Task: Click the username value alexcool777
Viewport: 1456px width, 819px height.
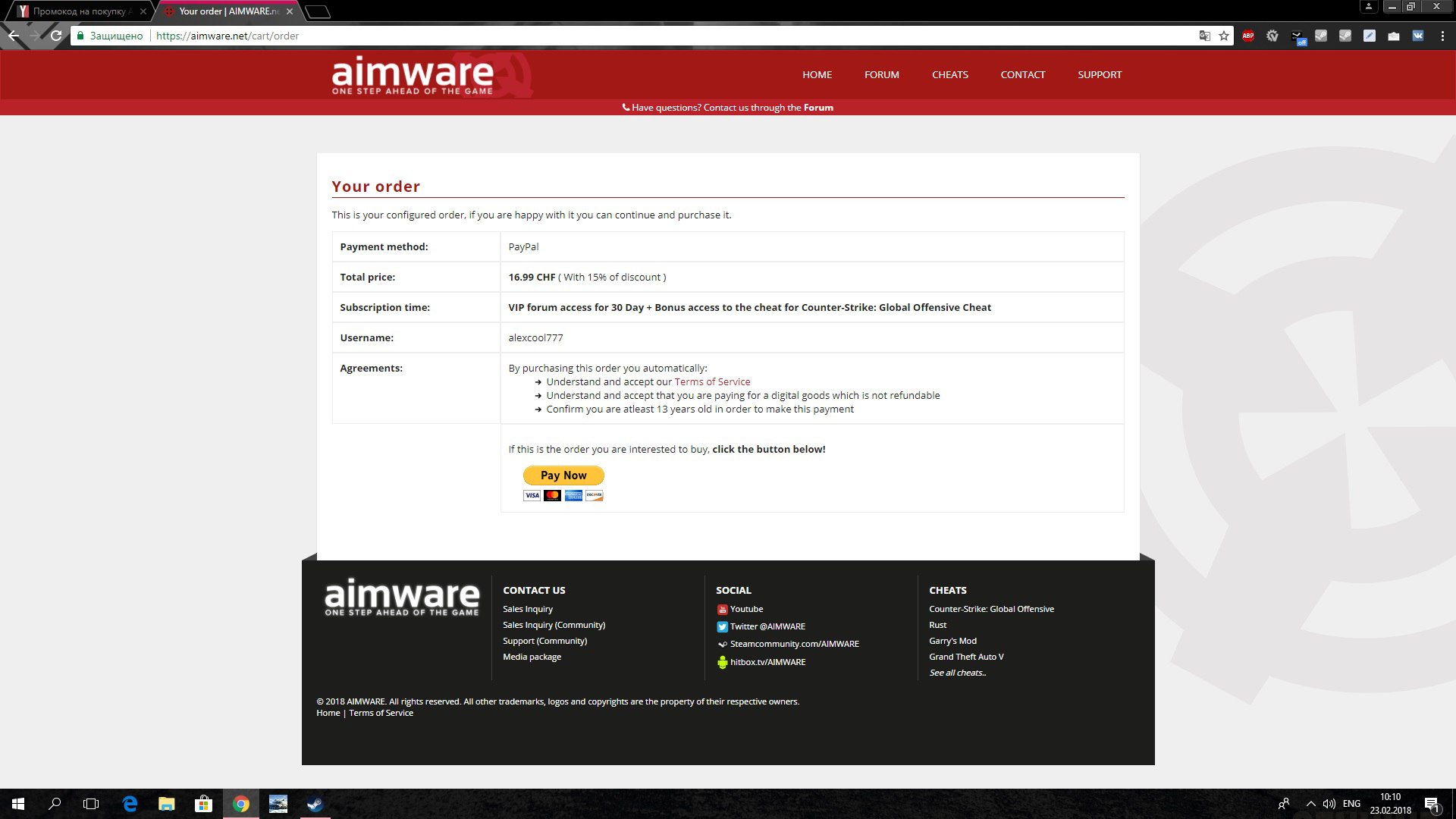Action: click(x=535, y=338)
